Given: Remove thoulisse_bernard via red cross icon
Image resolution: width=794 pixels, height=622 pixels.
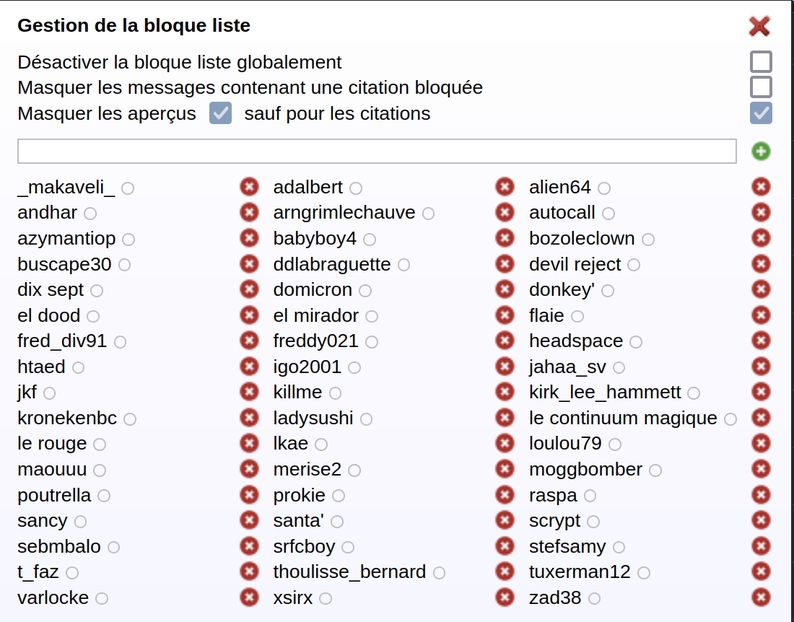Looking at the screenshot, I should coord(505,572).
